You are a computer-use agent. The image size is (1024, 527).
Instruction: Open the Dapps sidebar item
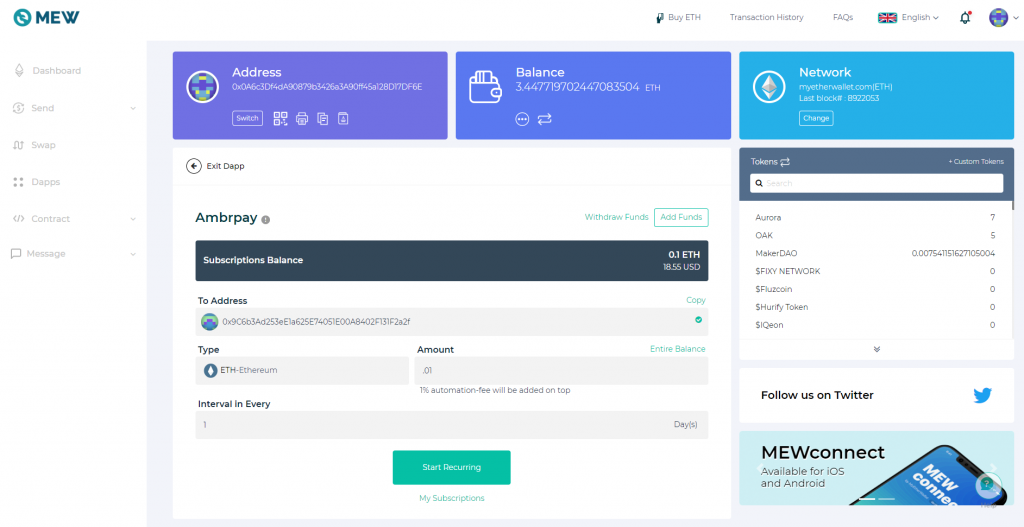(37, 182)
